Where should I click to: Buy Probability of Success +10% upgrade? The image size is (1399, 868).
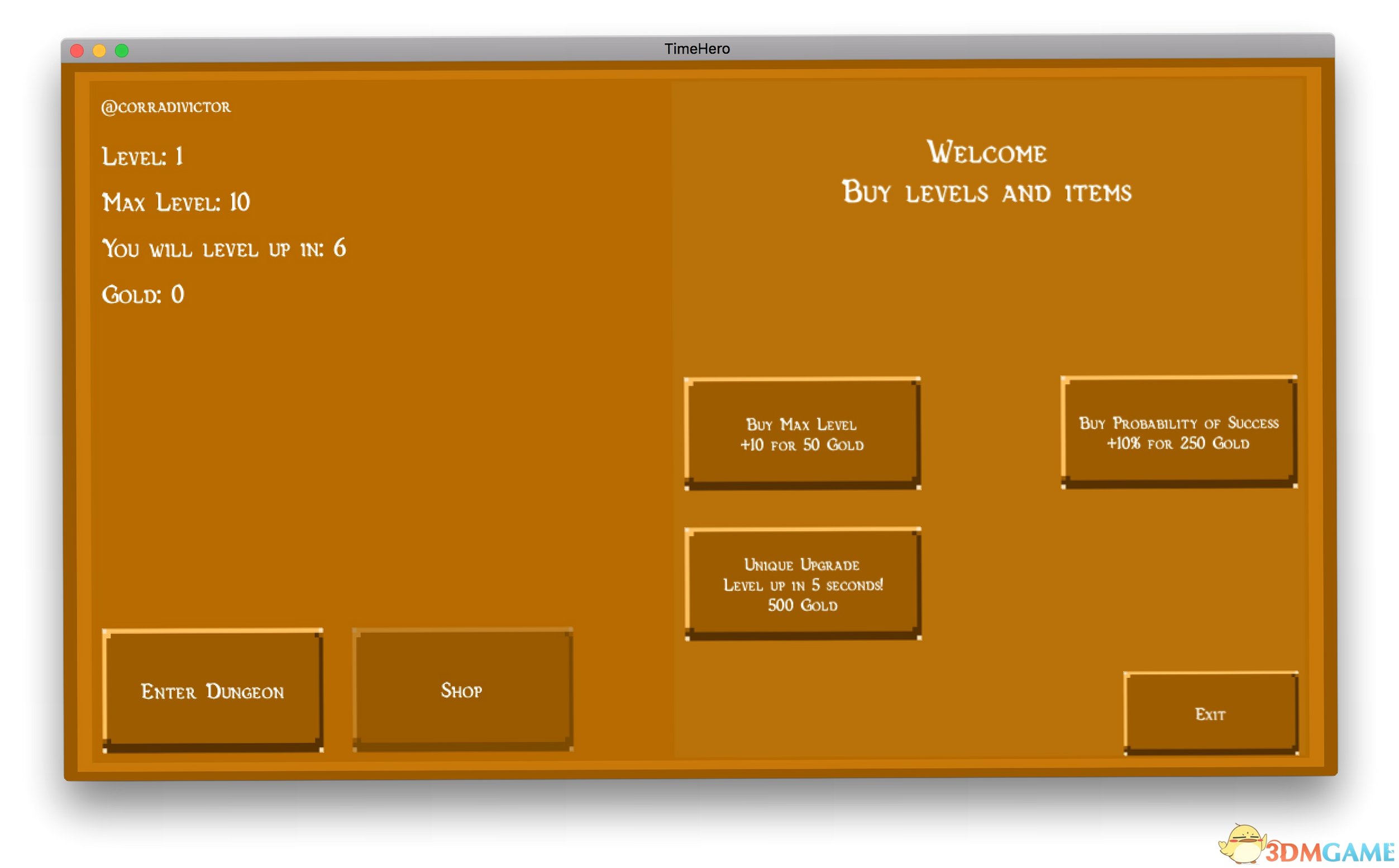click(1179, 432)
